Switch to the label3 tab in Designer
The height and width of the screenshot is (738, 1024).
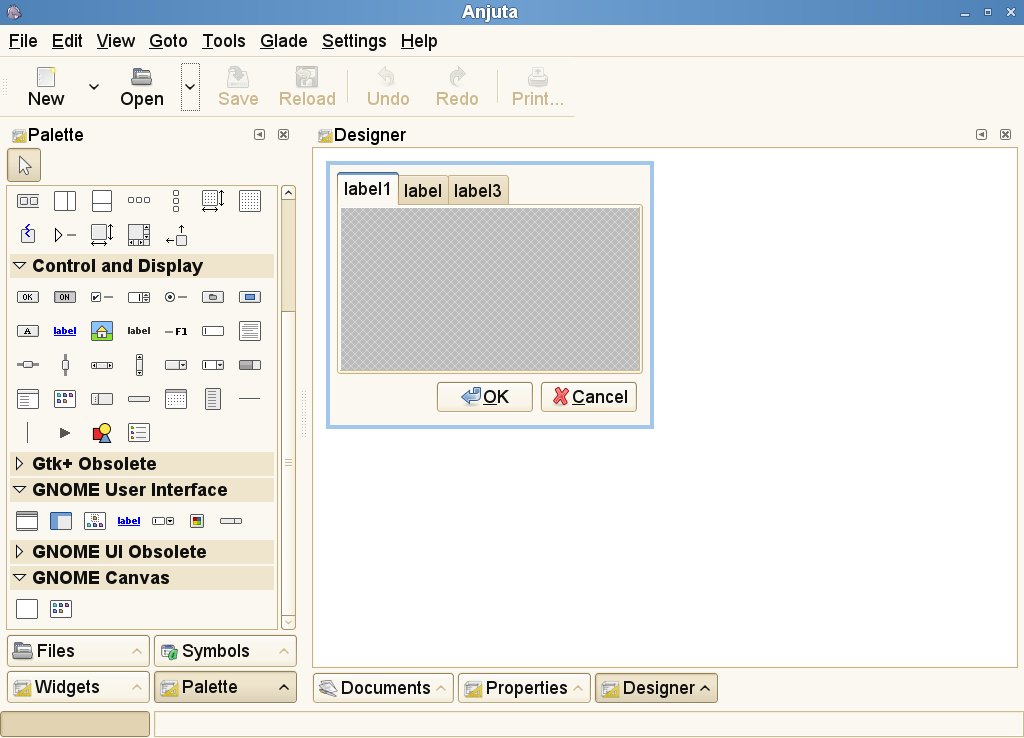[478, 191]
